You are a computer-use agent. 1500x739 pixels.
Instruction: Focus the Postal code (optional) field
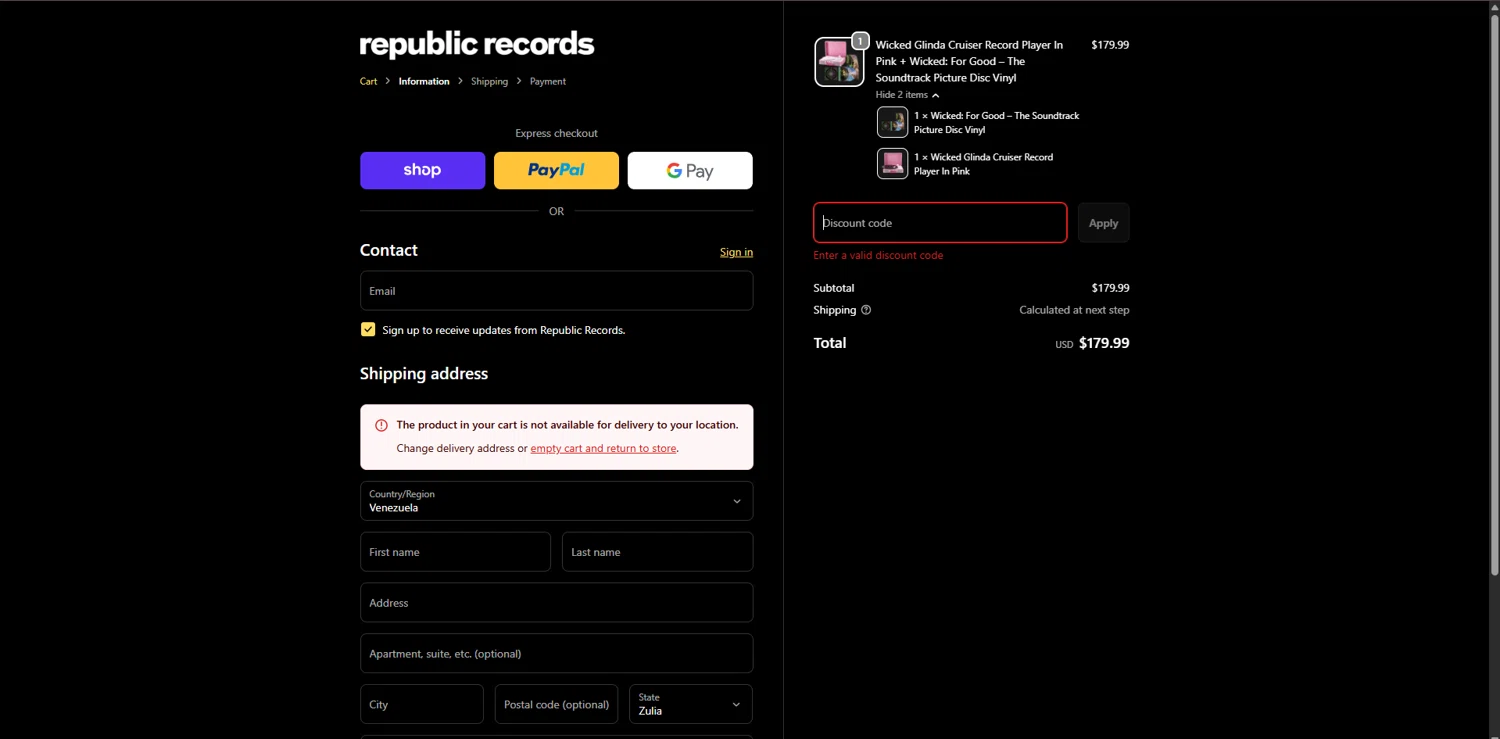(x=556, y=704)
